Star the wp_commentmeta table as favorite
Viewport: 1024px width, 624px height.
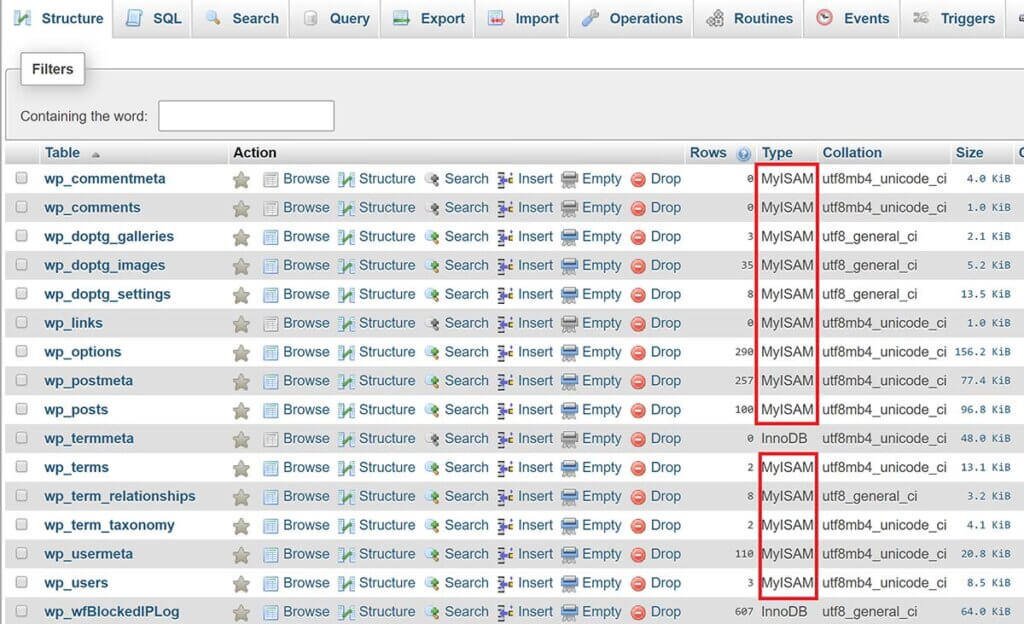click(x=241, y=179)
